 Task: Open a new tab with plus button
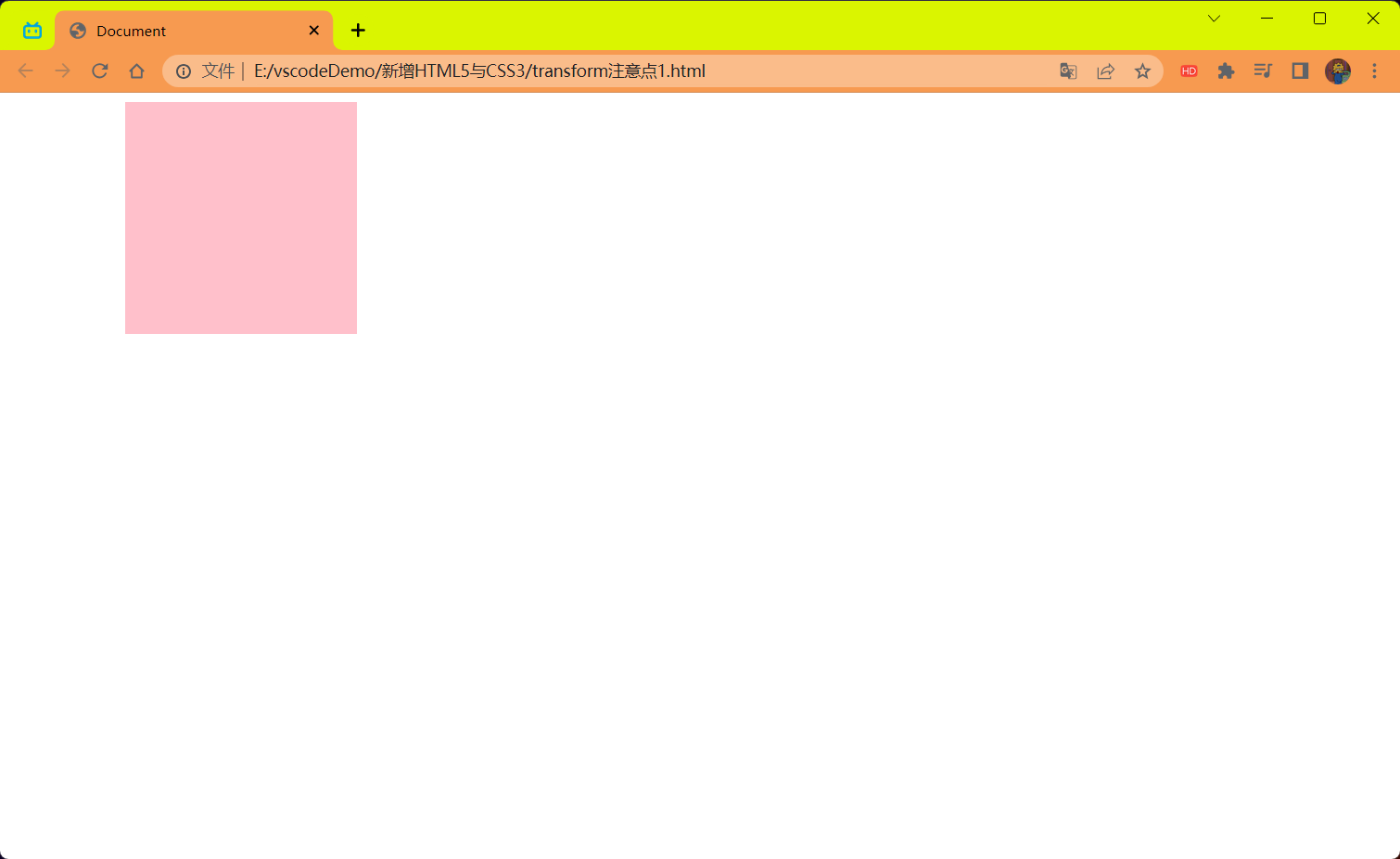358,31
